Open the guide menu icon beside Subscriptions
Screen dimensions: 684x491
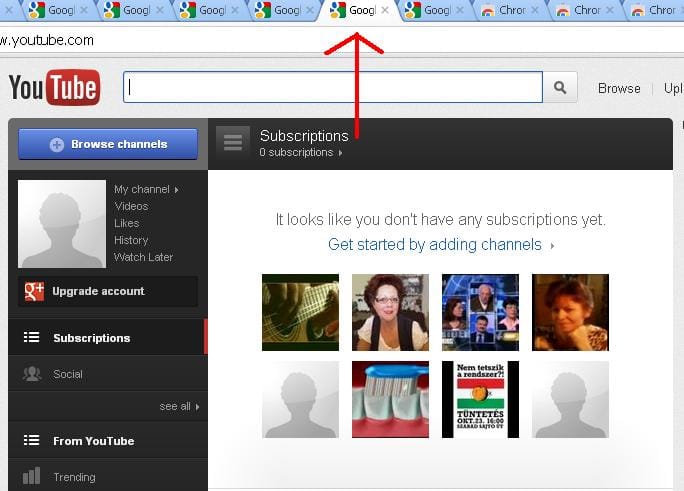click(233, 143)
